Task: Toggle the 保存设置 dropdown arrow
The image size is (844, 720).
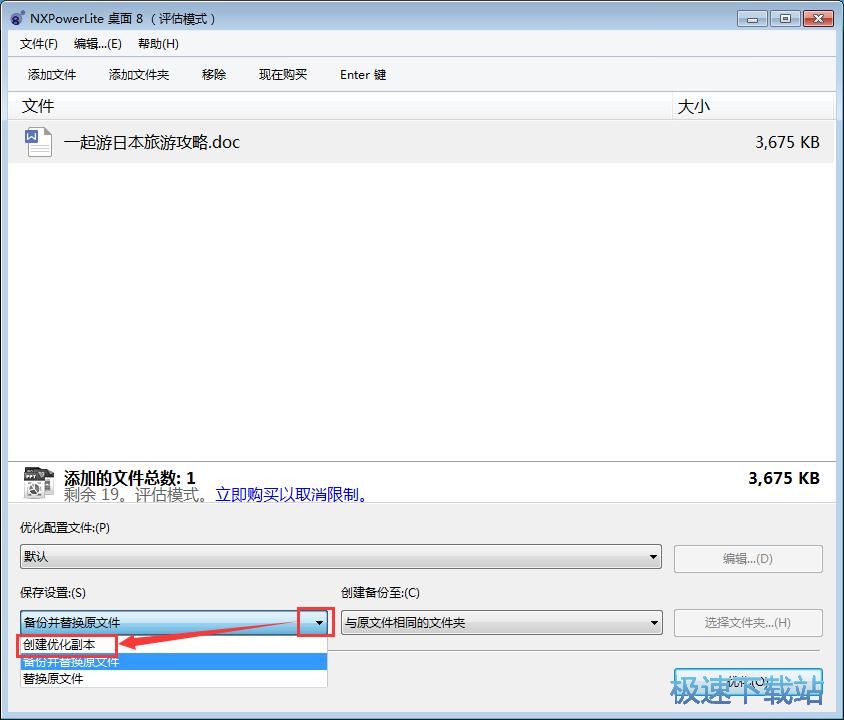Action: coord(319,623)
